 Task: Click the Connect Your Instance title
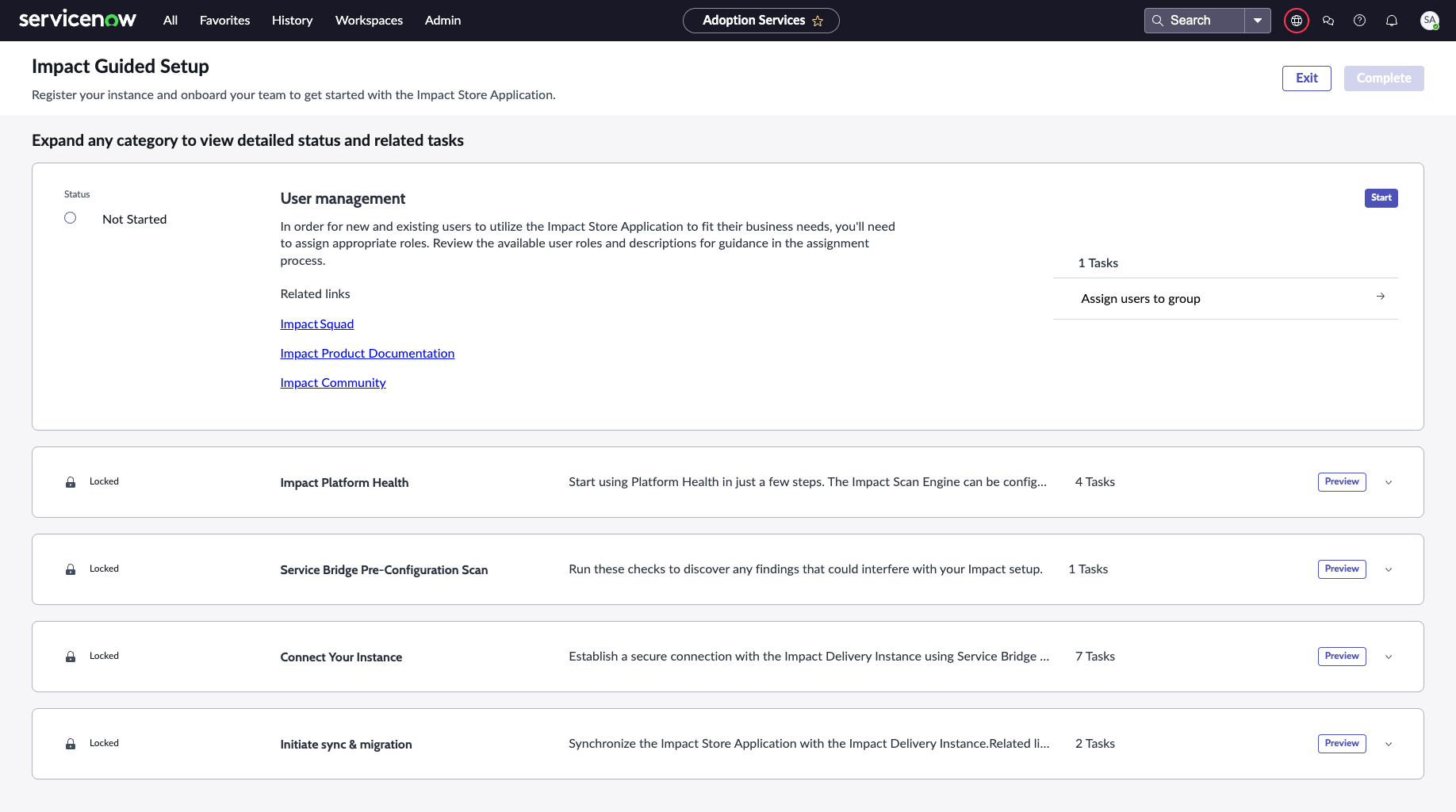[x=341, y=657]
